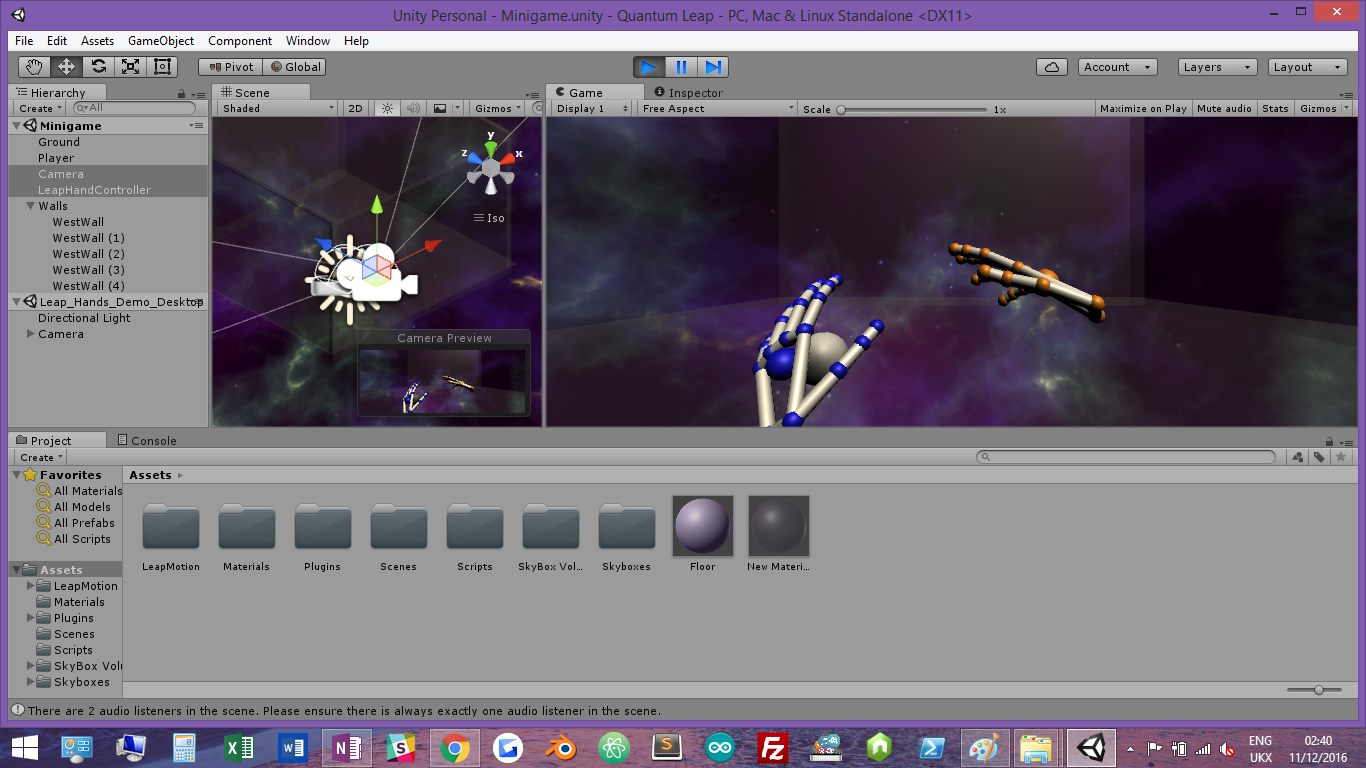Open the Layers dropdown

[x=1217, y=67]
